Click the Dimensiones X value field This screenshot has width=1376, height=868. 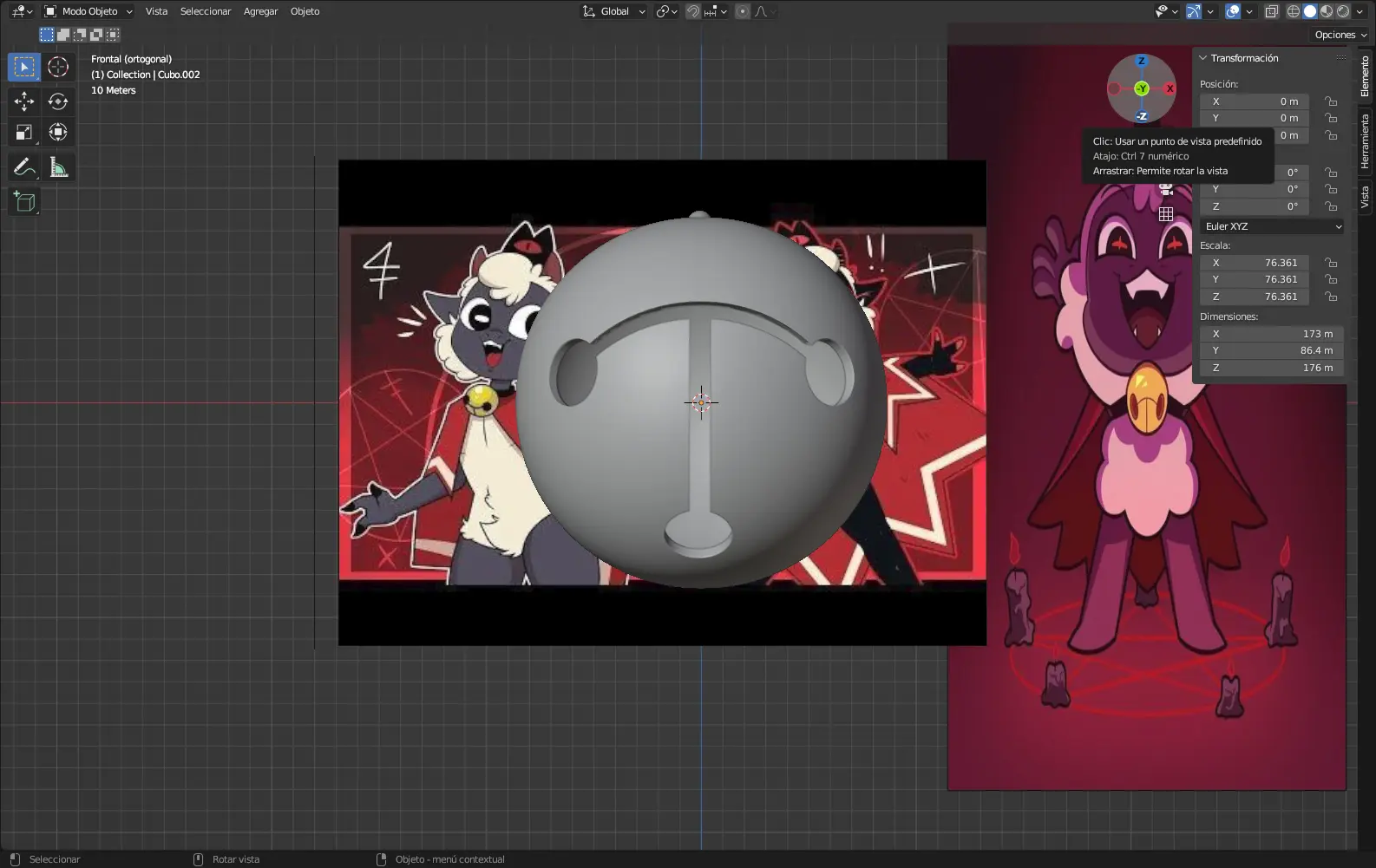coord(1272,334)
